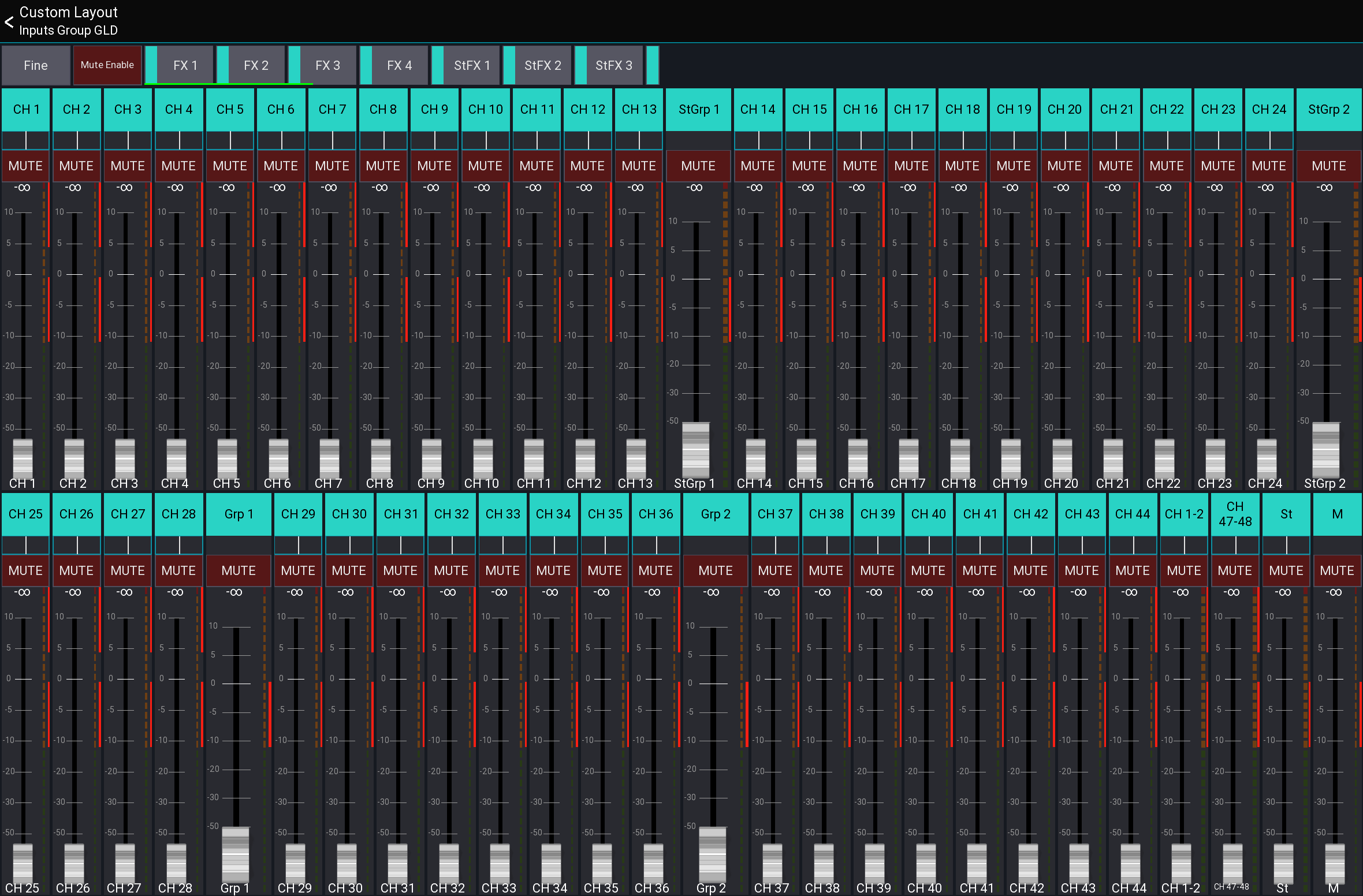Select the CH 1-2 header button
The width and height of the screenshot is (1363, 896).
coord(1184,514)
